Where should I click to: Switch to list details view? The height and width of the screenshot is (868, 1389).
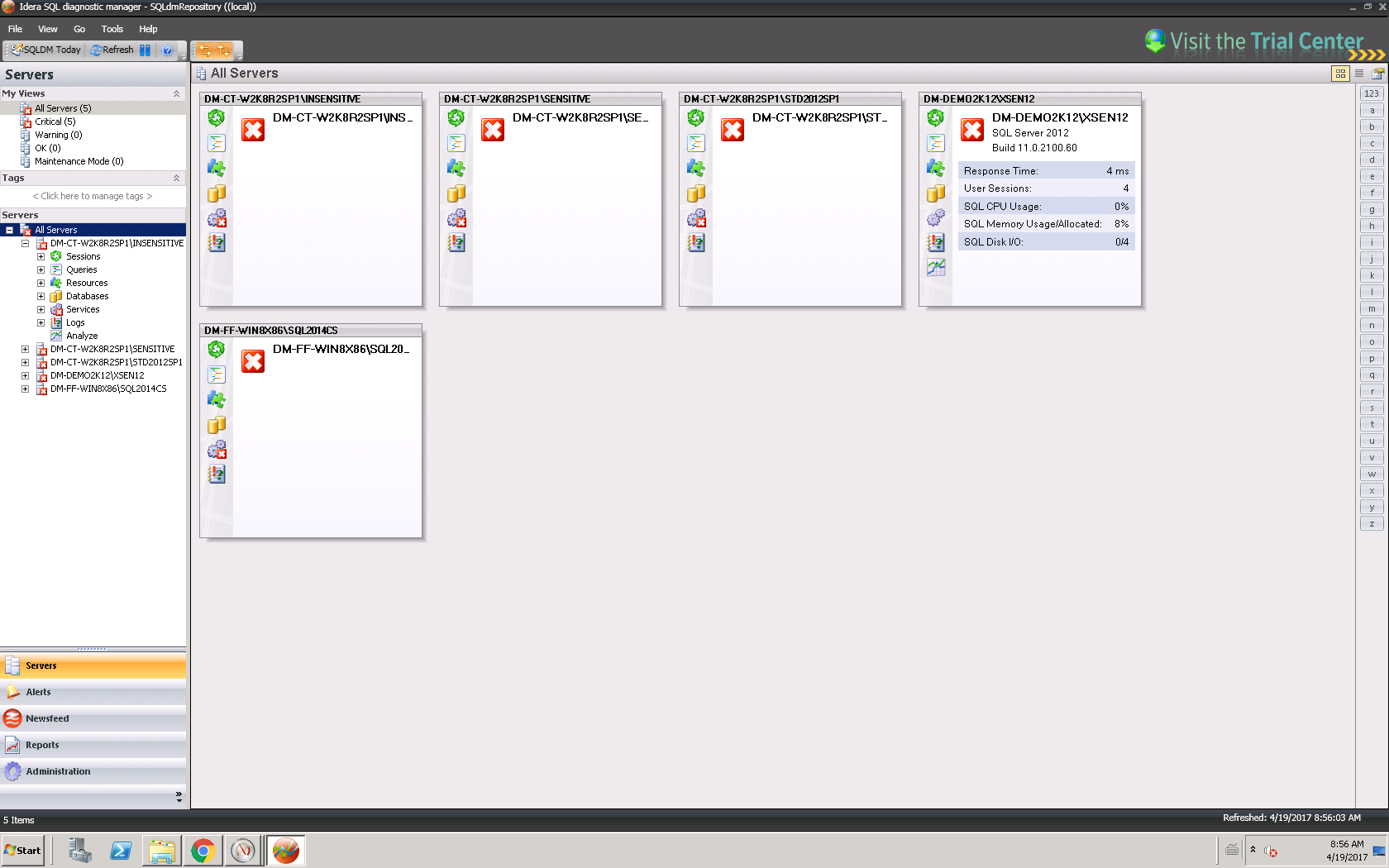click(x=1359, y=74)
